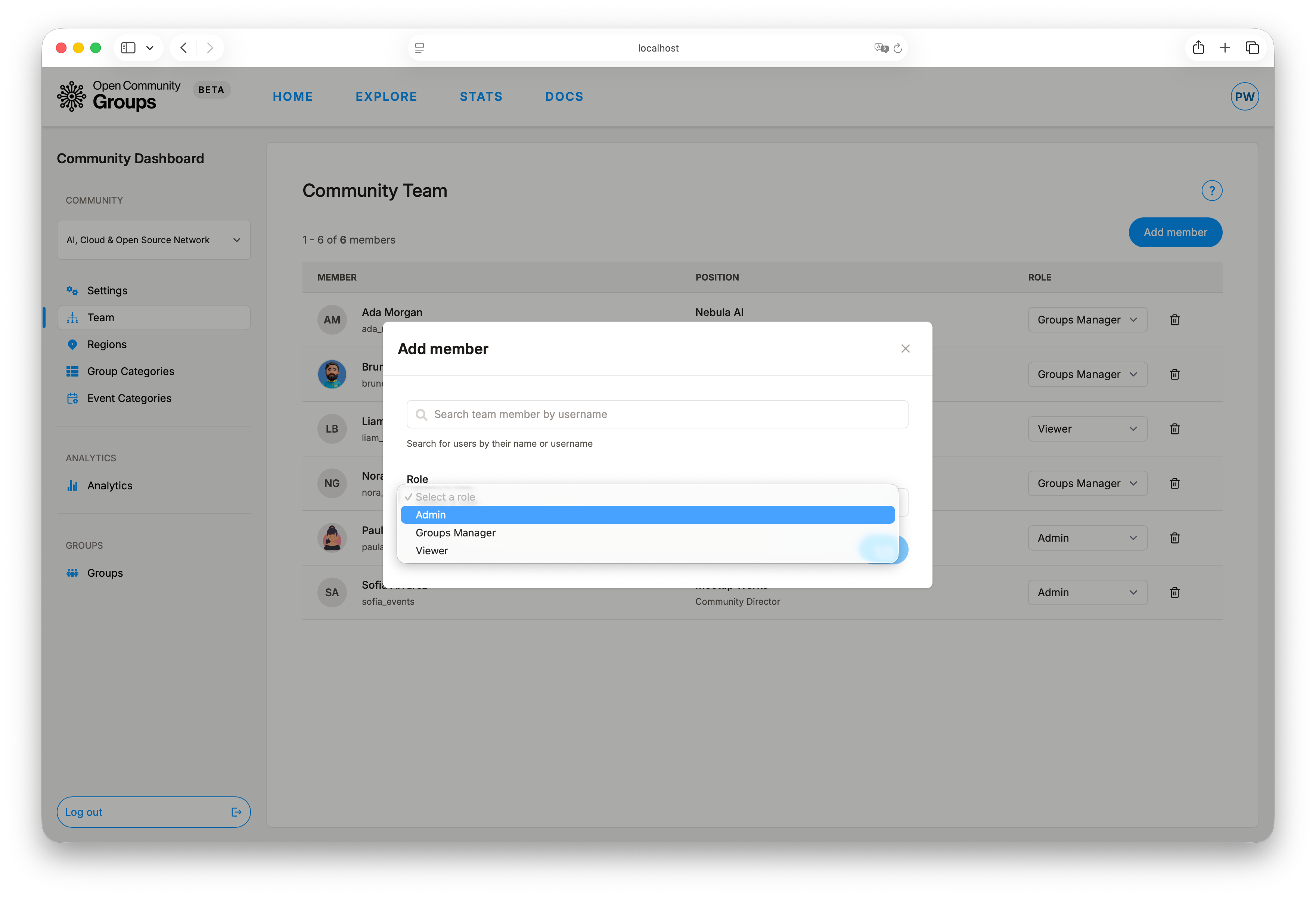Go to the EXPLORE nav item
Image resolution: width=1316 pixels, height=898 pixels.
(386, 96)
